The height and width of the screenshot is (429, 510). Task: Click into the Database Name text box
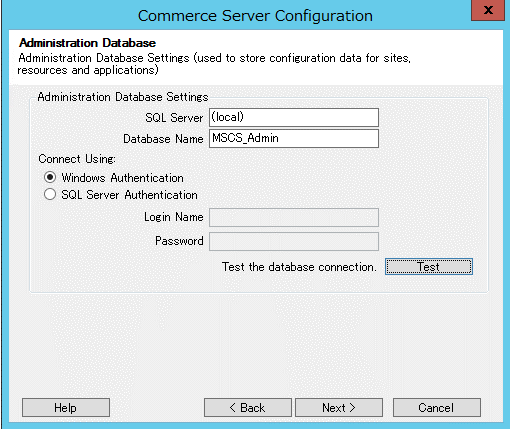tap(294, 138)
